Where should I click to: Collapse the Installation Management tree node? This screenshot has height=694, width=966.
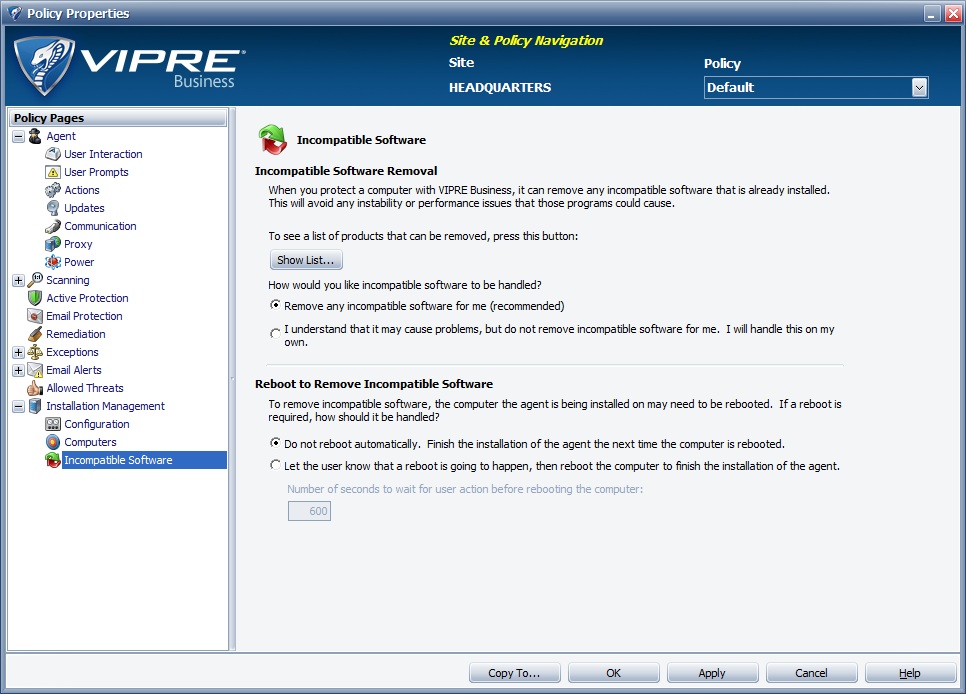[x=18, y=406]
